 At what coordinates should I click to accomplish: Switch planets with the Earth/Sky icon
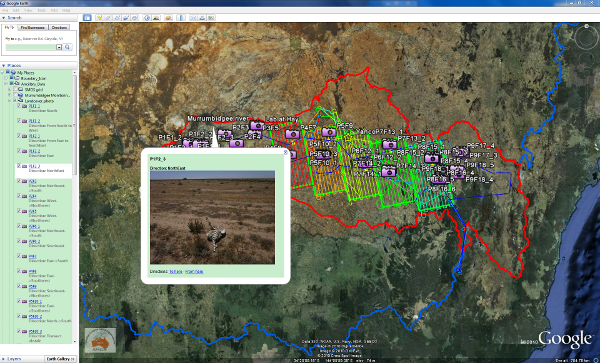[168, 18]
